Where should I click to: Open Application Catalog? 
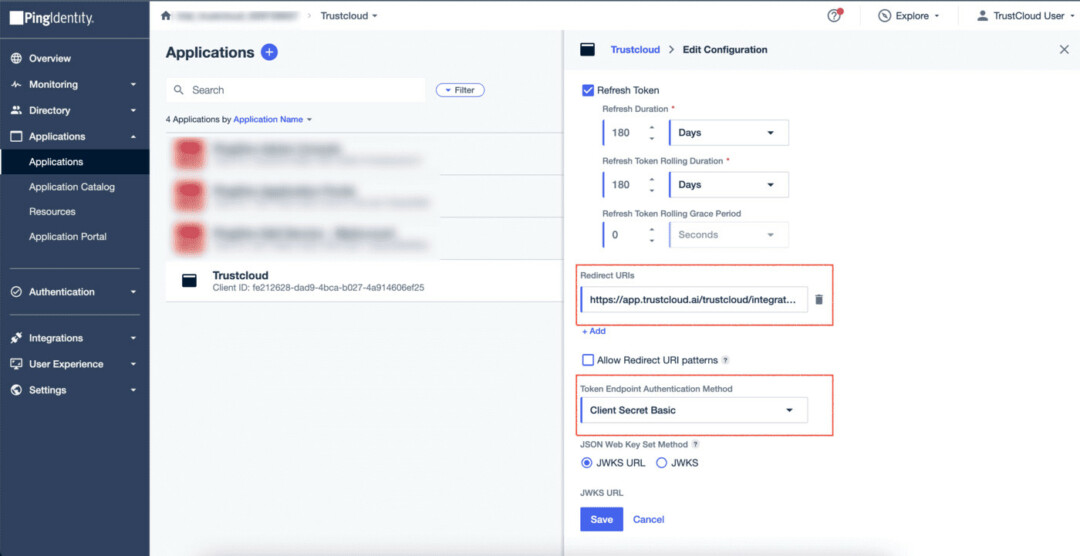[x=74, y=187]
